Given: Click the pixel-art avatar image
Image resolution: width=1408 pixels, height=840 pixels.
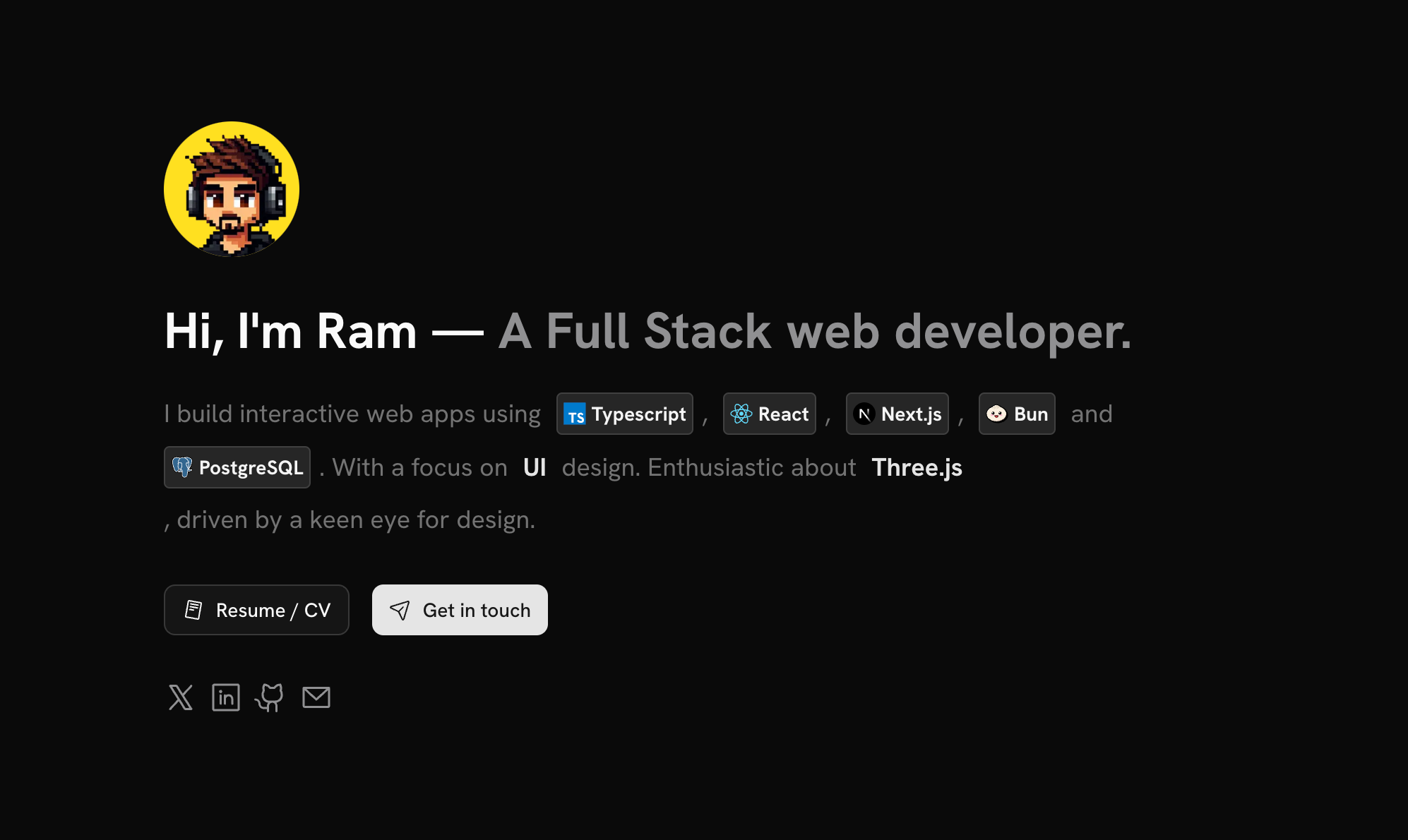Looking at the screenshot, I should tap(232, 189).
